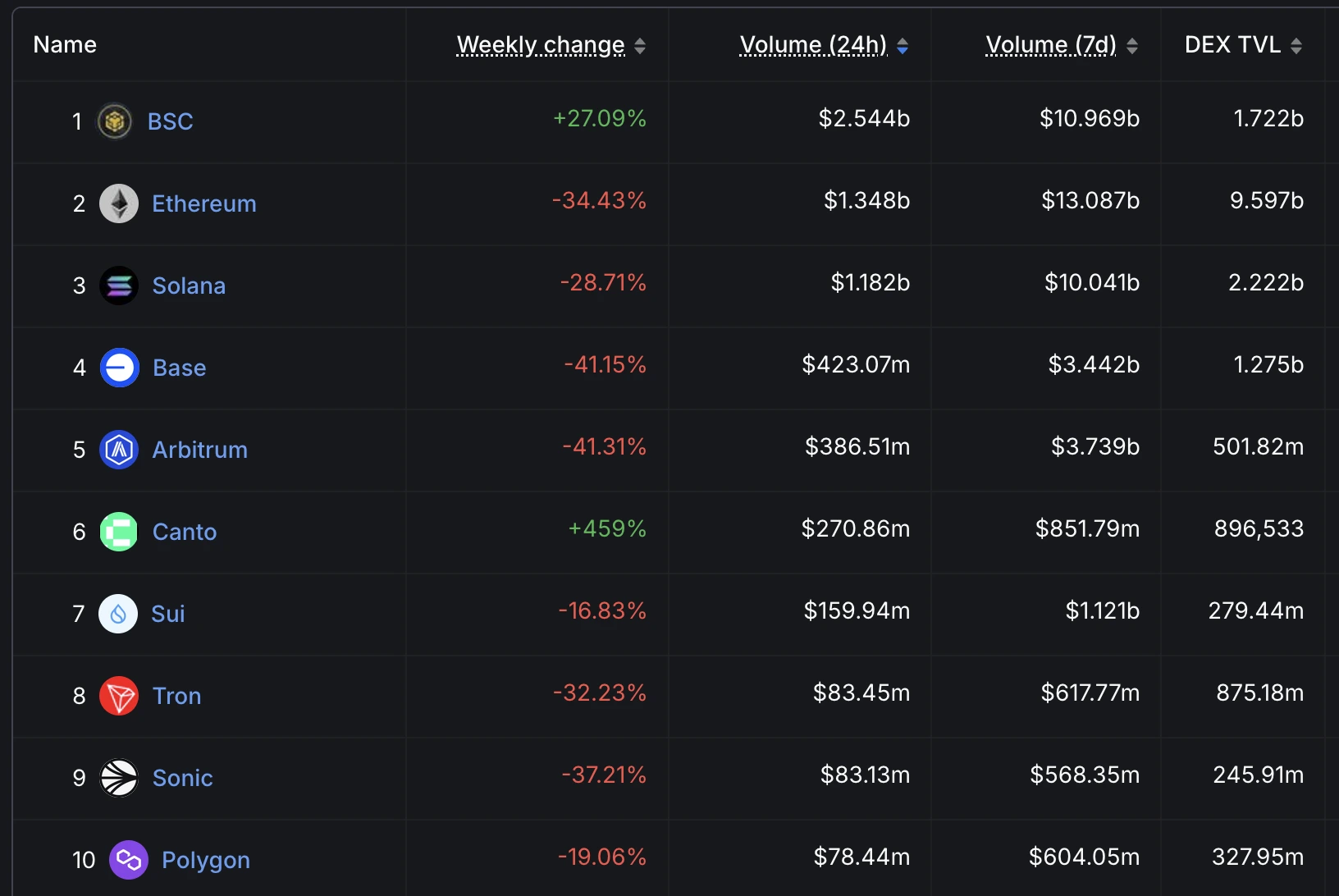The height and width of the screenshot is (896, 1339).
Task: Select Arbitrum weekly change -41.31%
Action: 605,446
